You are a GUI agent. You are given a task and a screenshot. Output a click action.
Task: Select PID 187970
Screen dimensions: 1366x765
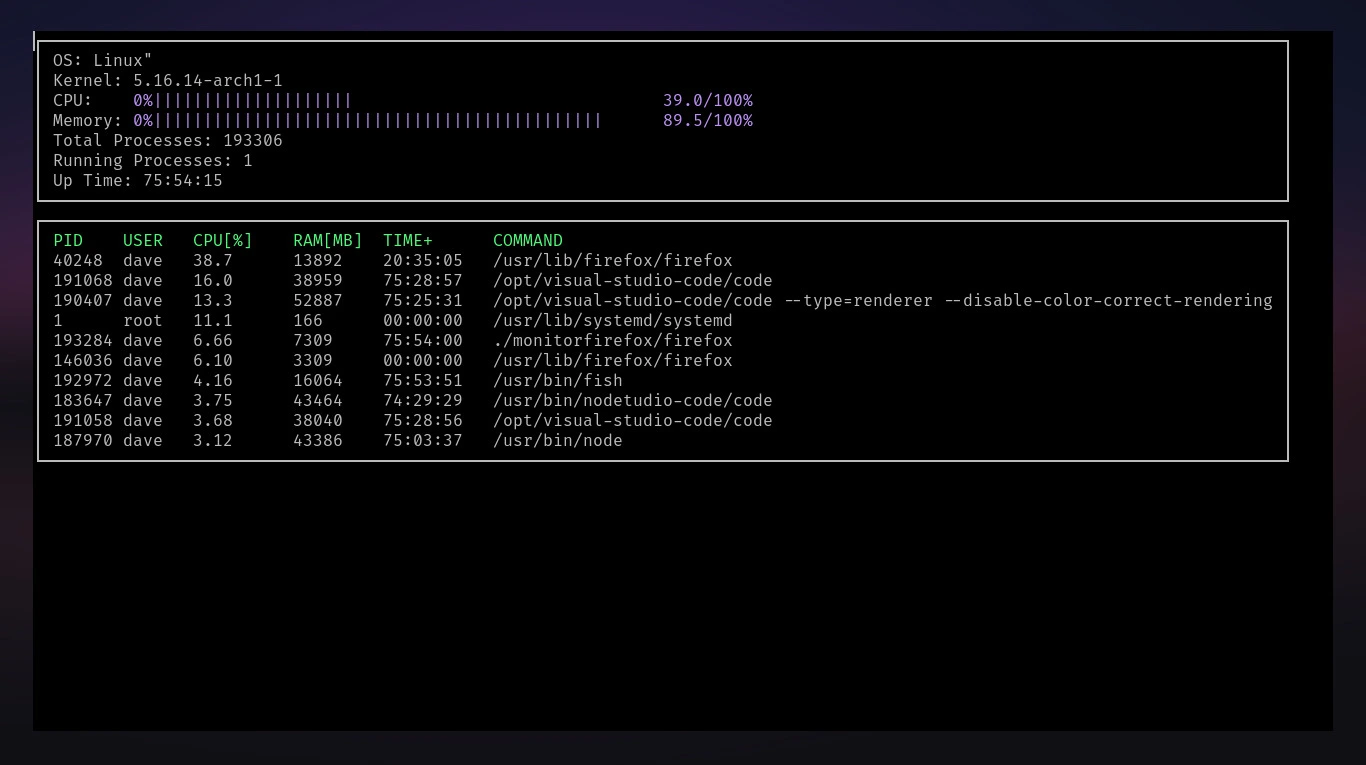tap(83, 441)
